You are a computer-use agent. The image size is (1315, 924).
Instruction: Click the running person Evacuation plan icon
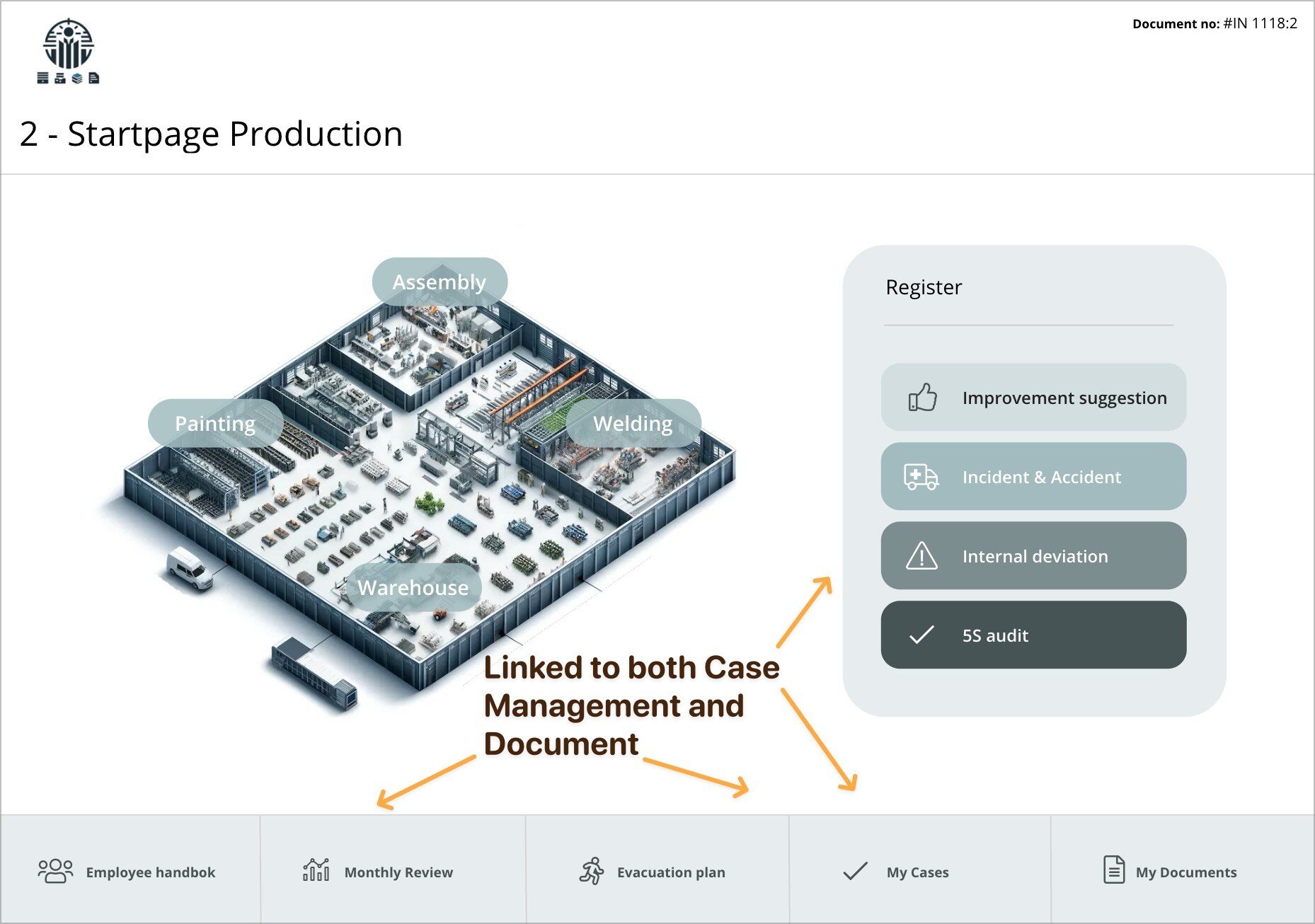click(592, 871)
